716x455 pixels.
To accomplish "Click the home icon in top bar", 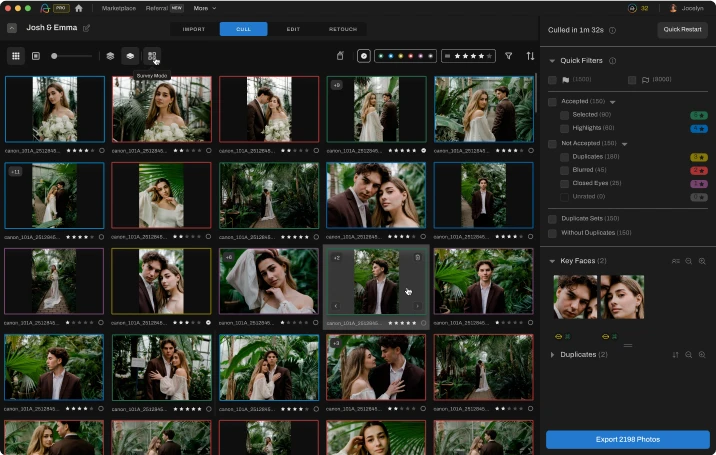I will click(x=79, y=8).
